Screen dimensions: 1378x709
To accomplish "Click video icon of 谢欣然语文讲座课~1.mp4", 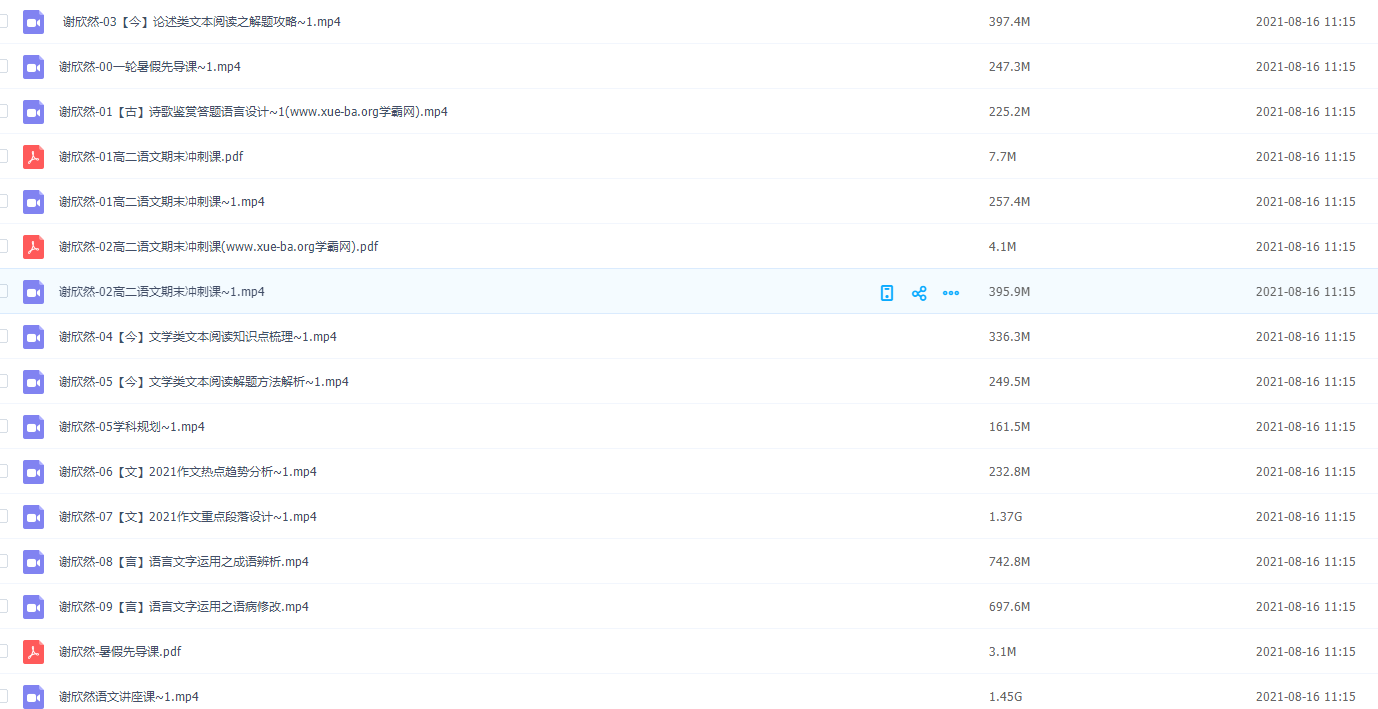I will click(34, 697).
